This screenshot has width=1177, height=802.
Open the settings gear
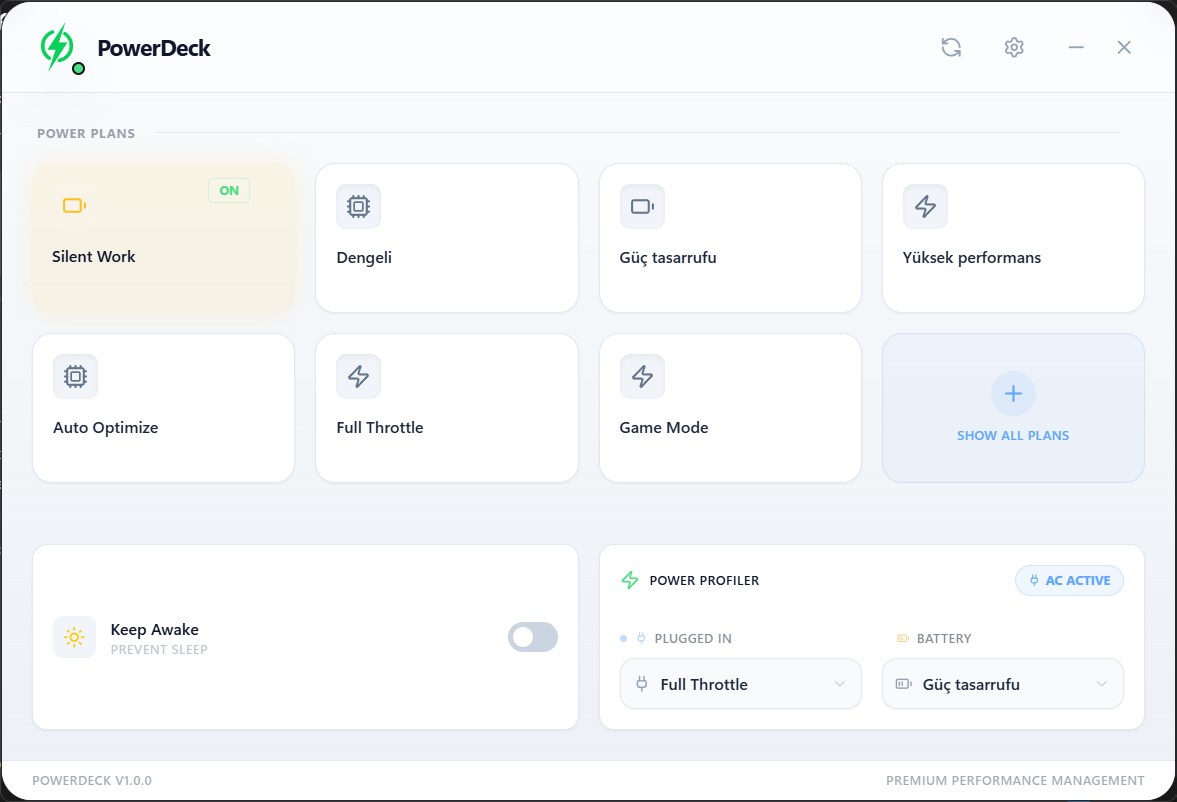click(1014, 47)
